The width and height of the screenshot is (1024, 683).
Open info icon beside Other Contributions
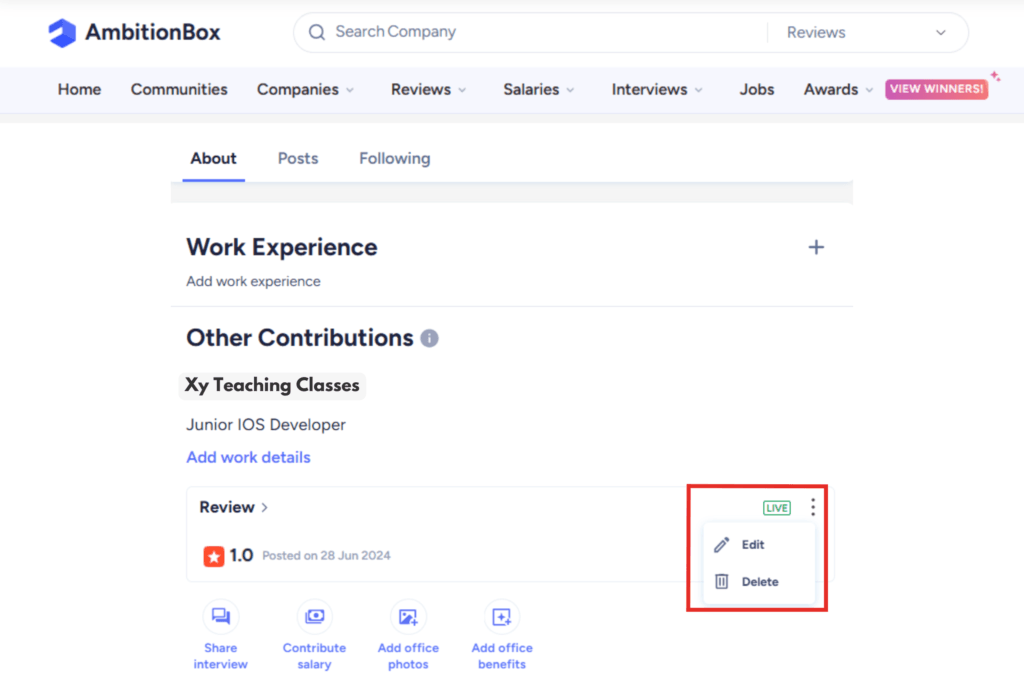429,338
